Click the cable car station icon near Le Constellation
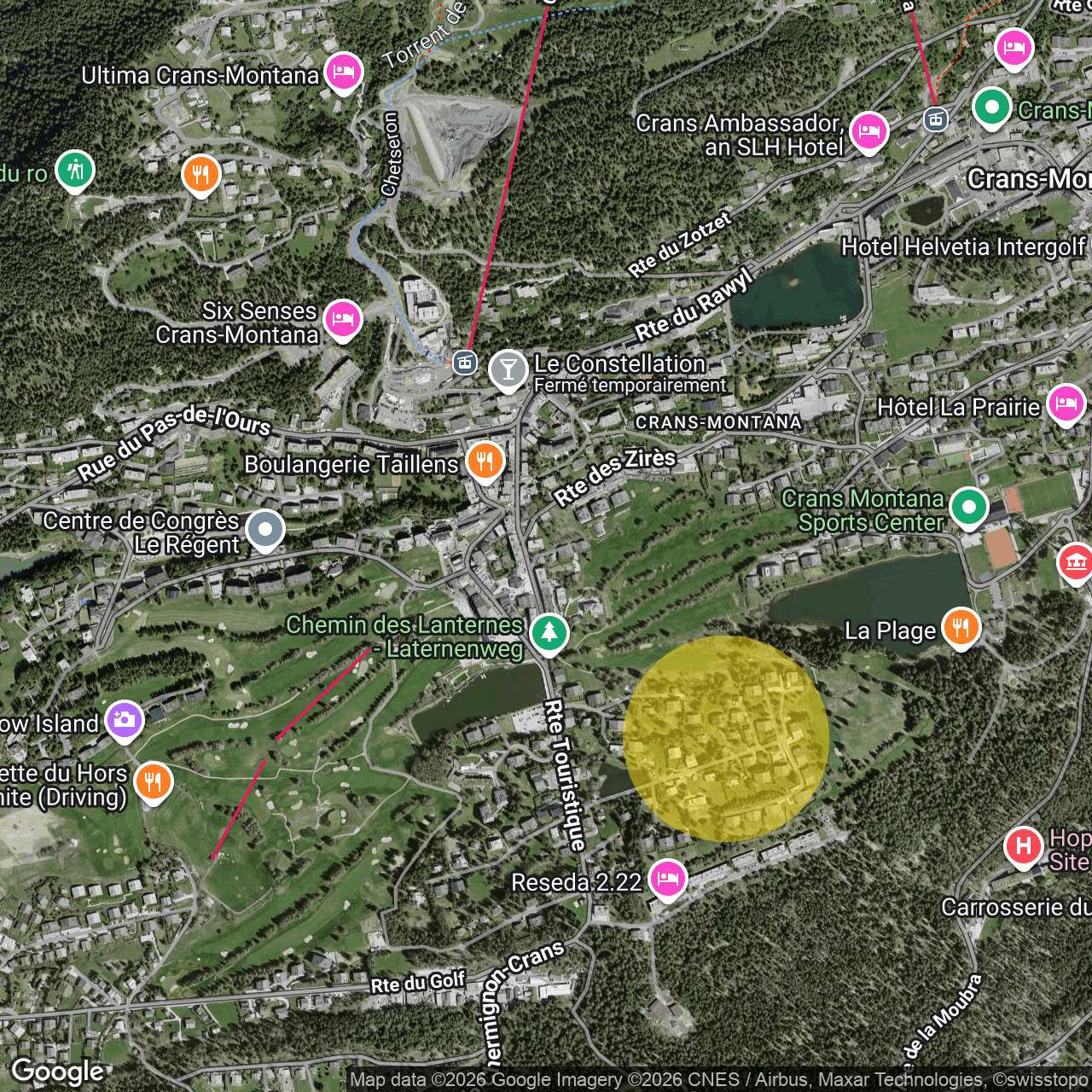Screen dimensions: 1092x1092 [464, 363]
